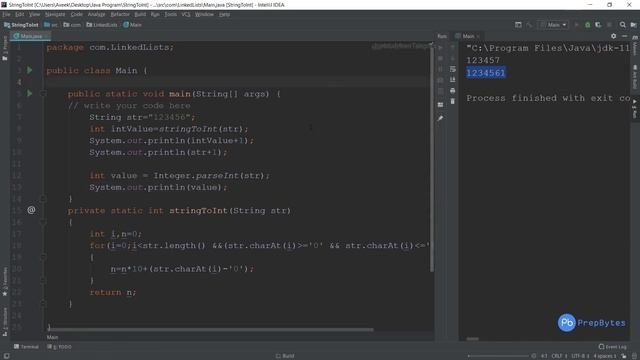Viewport: 640px width, 360px height.
Task: Open Run panel settings gear
Action: click(x=613, y=36)
